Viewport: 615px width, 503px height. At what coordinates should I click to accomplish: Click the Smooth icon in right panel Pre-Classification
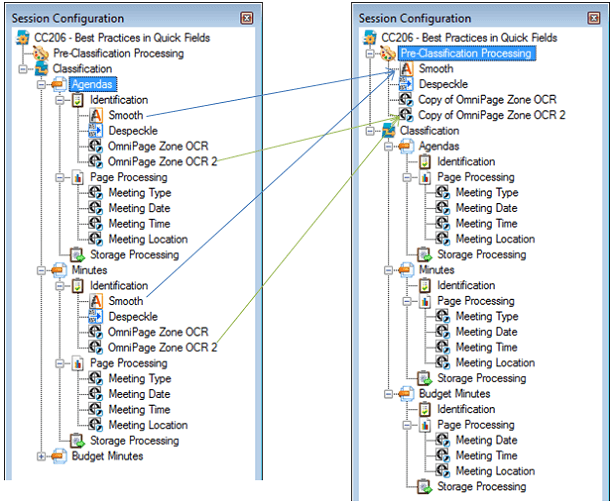click(407, 69)
